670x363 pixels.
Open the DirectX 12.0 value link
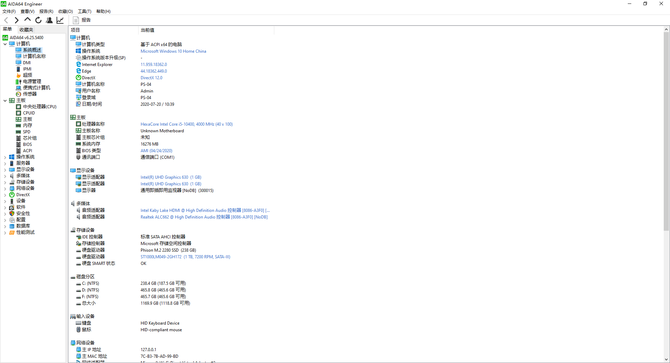151,78
